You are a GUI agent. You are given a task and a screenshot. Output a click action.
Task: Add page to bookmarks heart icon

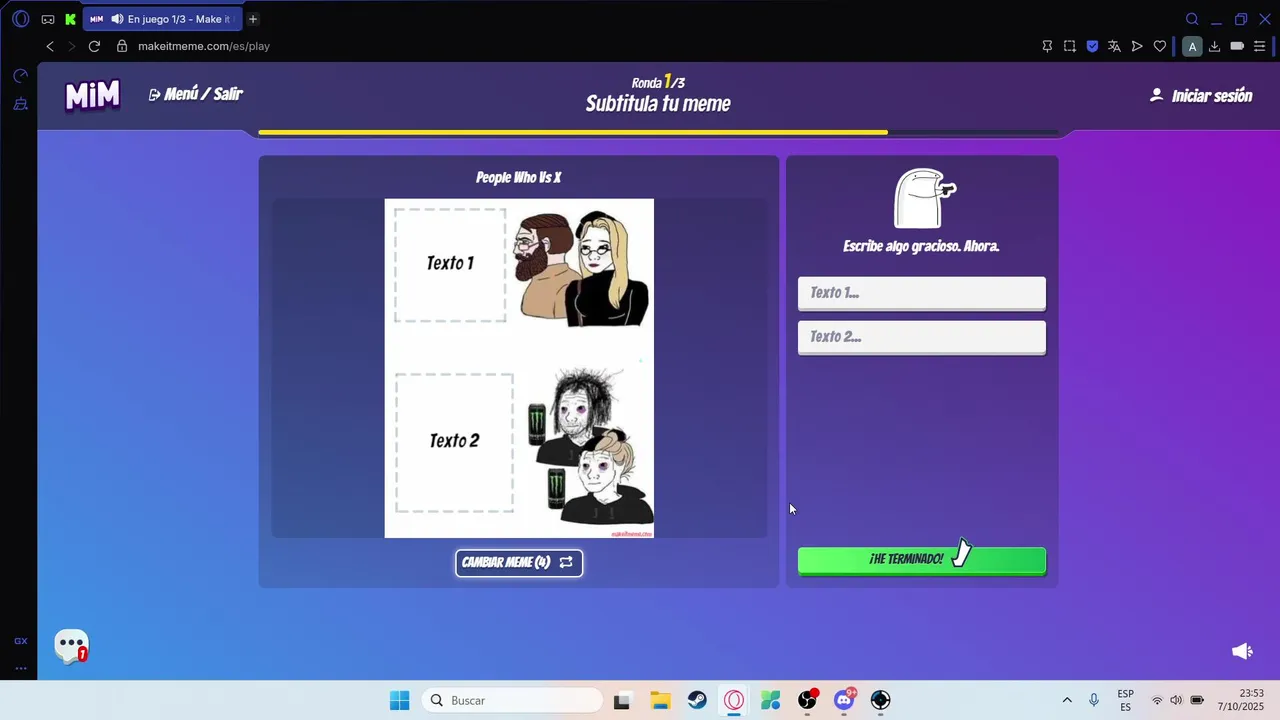(x=1160, y=46)
